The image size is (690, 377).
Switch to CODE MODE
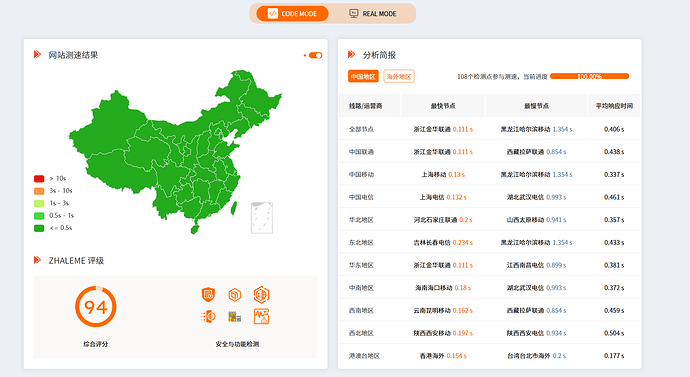click(292, 14)
